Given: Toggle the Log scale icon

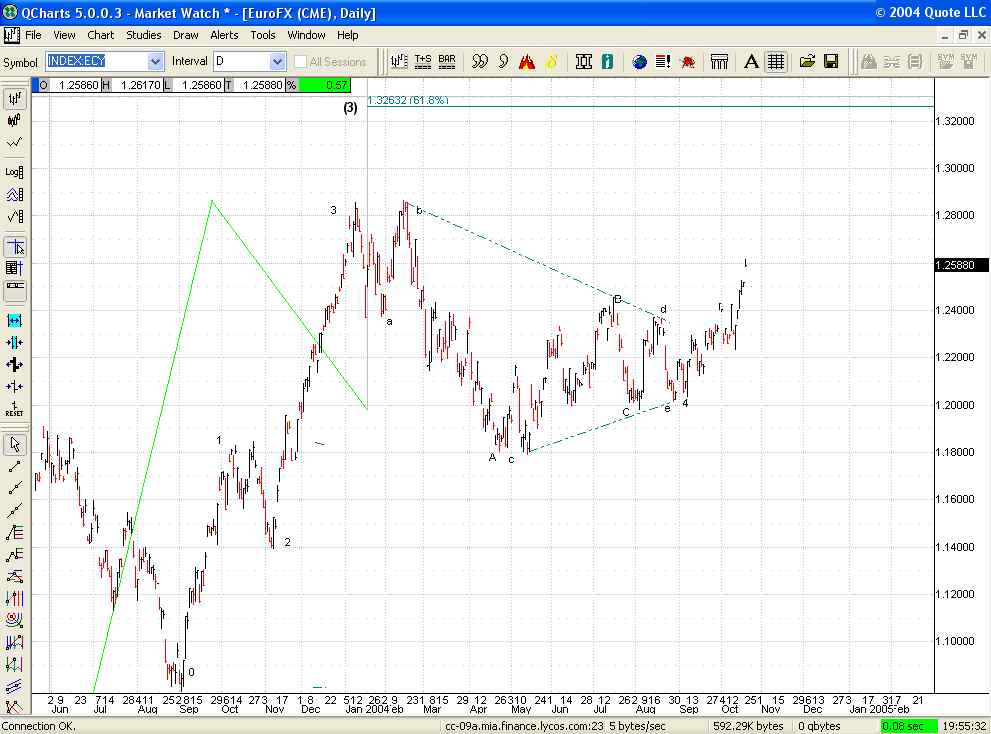Looking at the screenshot, I should [14, 171].
